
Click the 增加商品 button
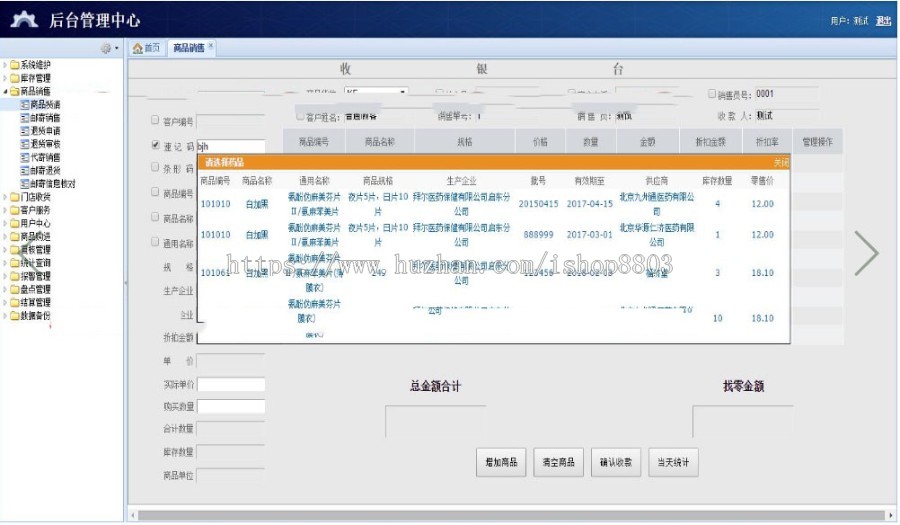[501, 462]
